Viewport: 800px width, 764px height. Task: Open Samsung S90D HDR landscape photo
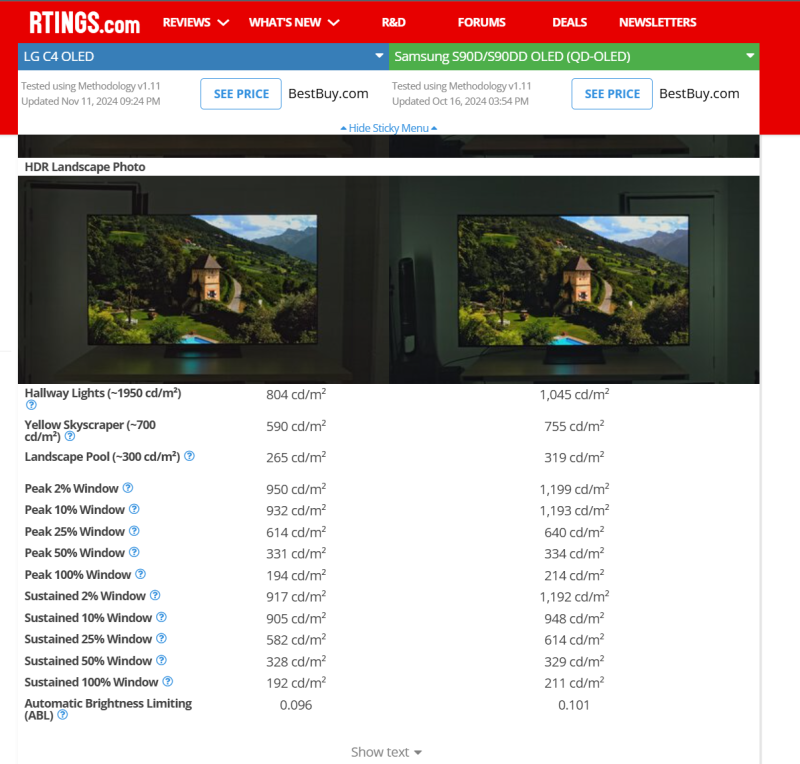click(x=574, y=280)
